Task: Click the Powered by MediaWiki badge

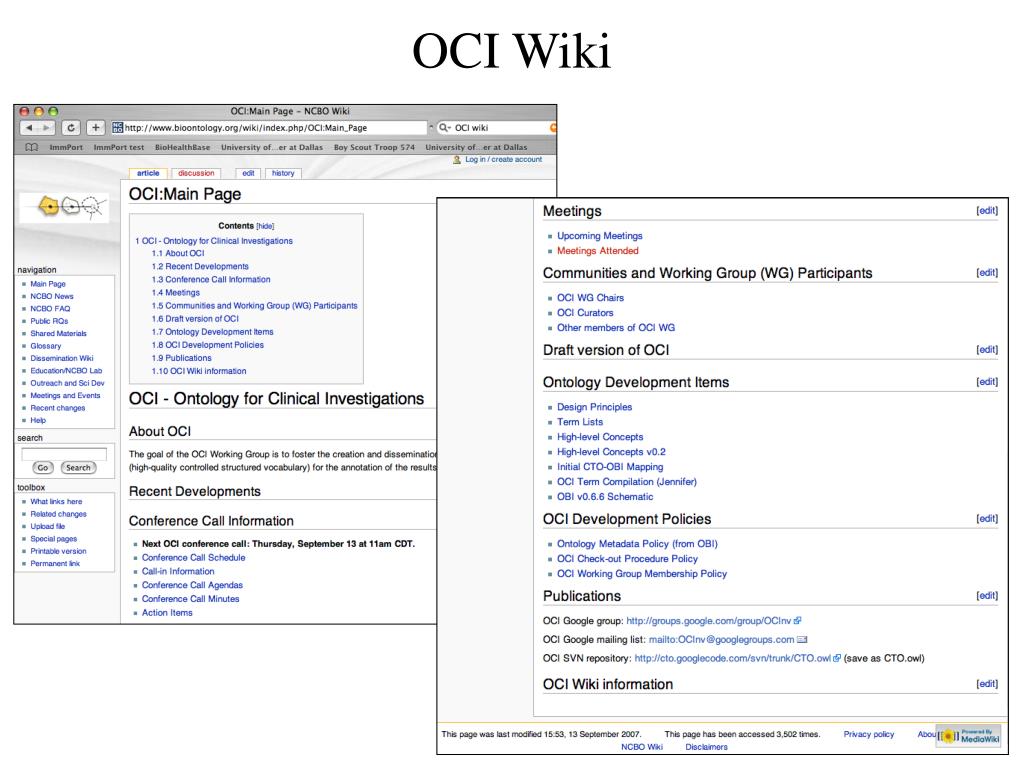Action: [968, 736]
